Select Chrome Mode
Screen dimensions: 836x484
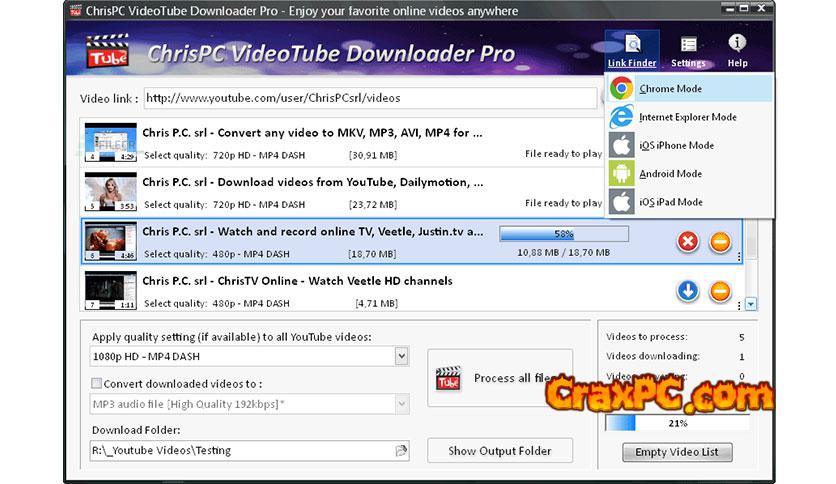[689, 88]
